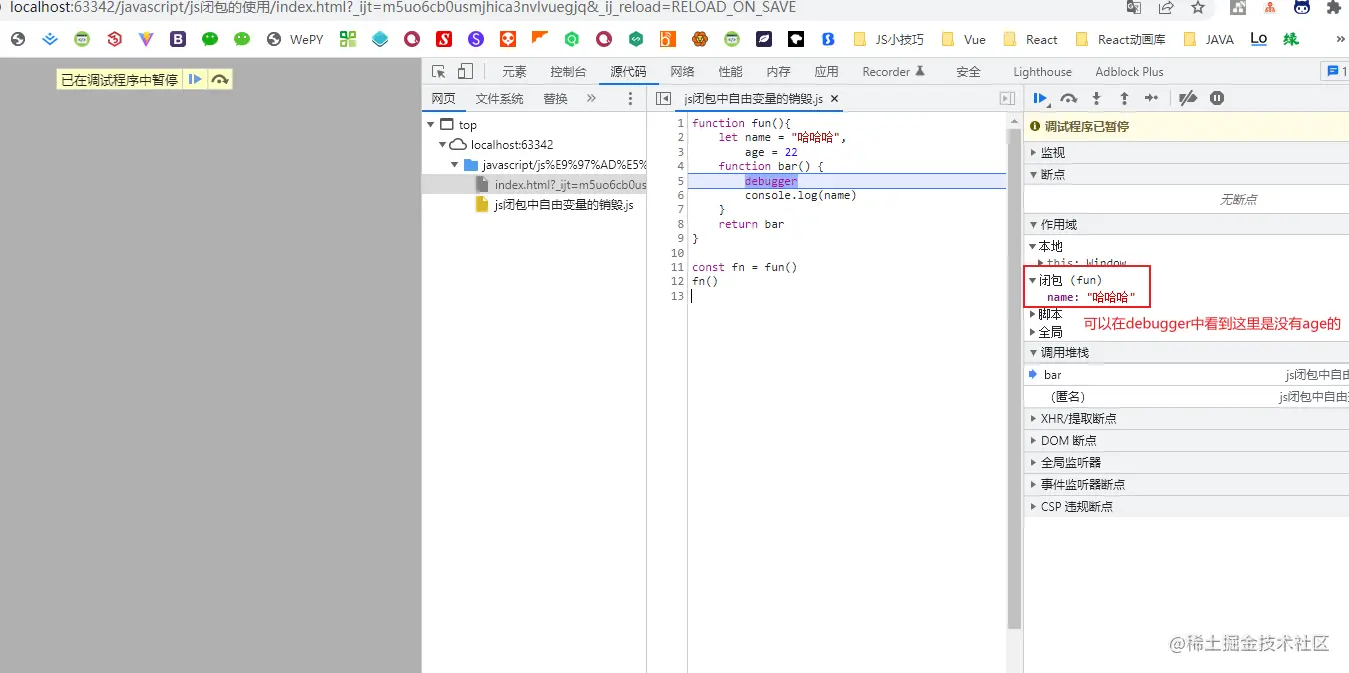Select bar frame in call stack

1186,375
